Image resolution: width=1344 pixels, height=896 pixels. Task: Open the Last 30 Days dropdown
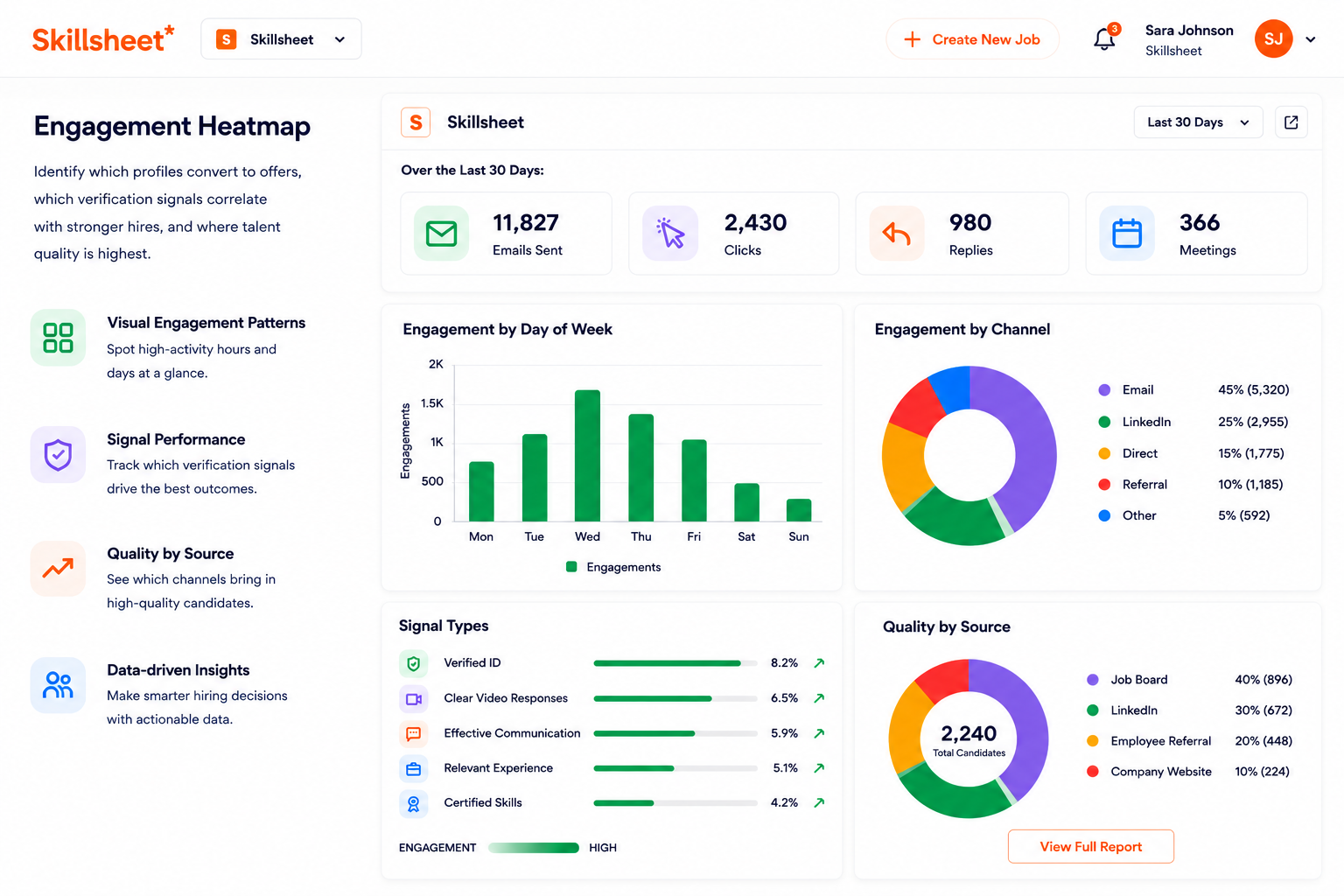[x=1198, y=122]
